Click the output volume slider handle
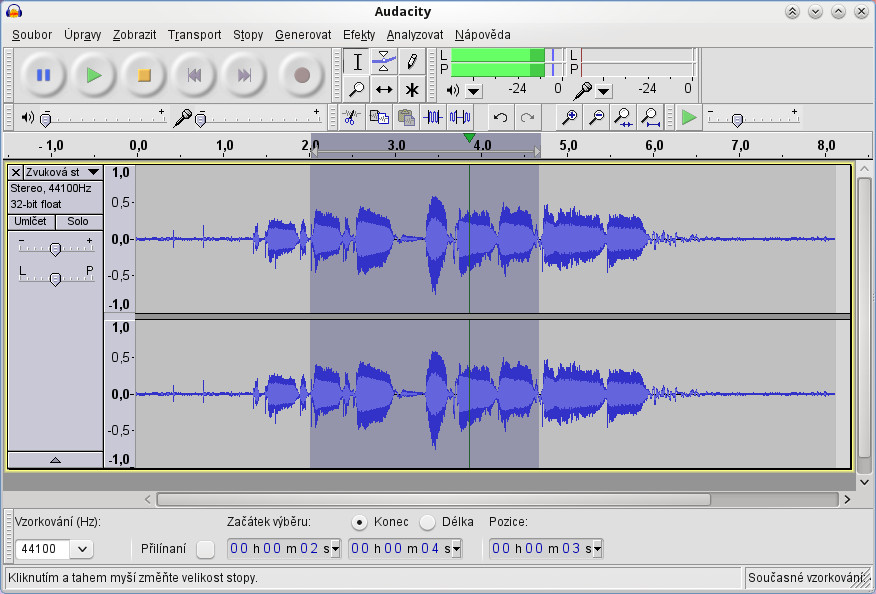The image size is (876, 594). [x=46, y=119]
